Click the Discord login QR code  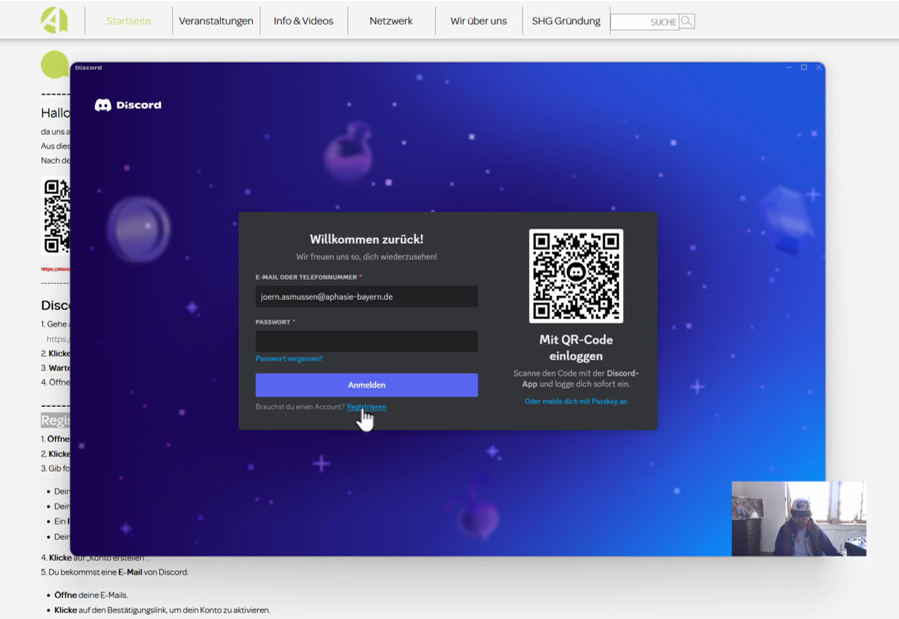click(575, 276)
